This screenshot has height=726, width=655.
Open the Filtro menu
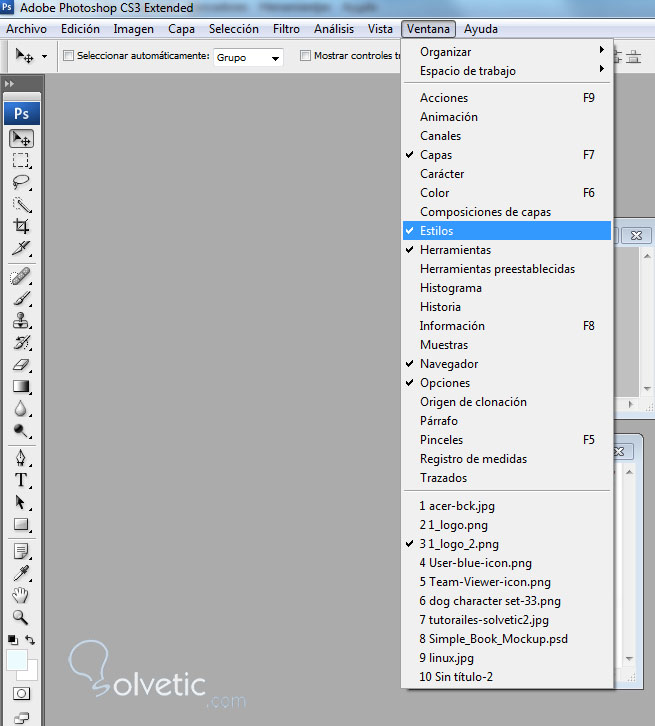(286, 29)
